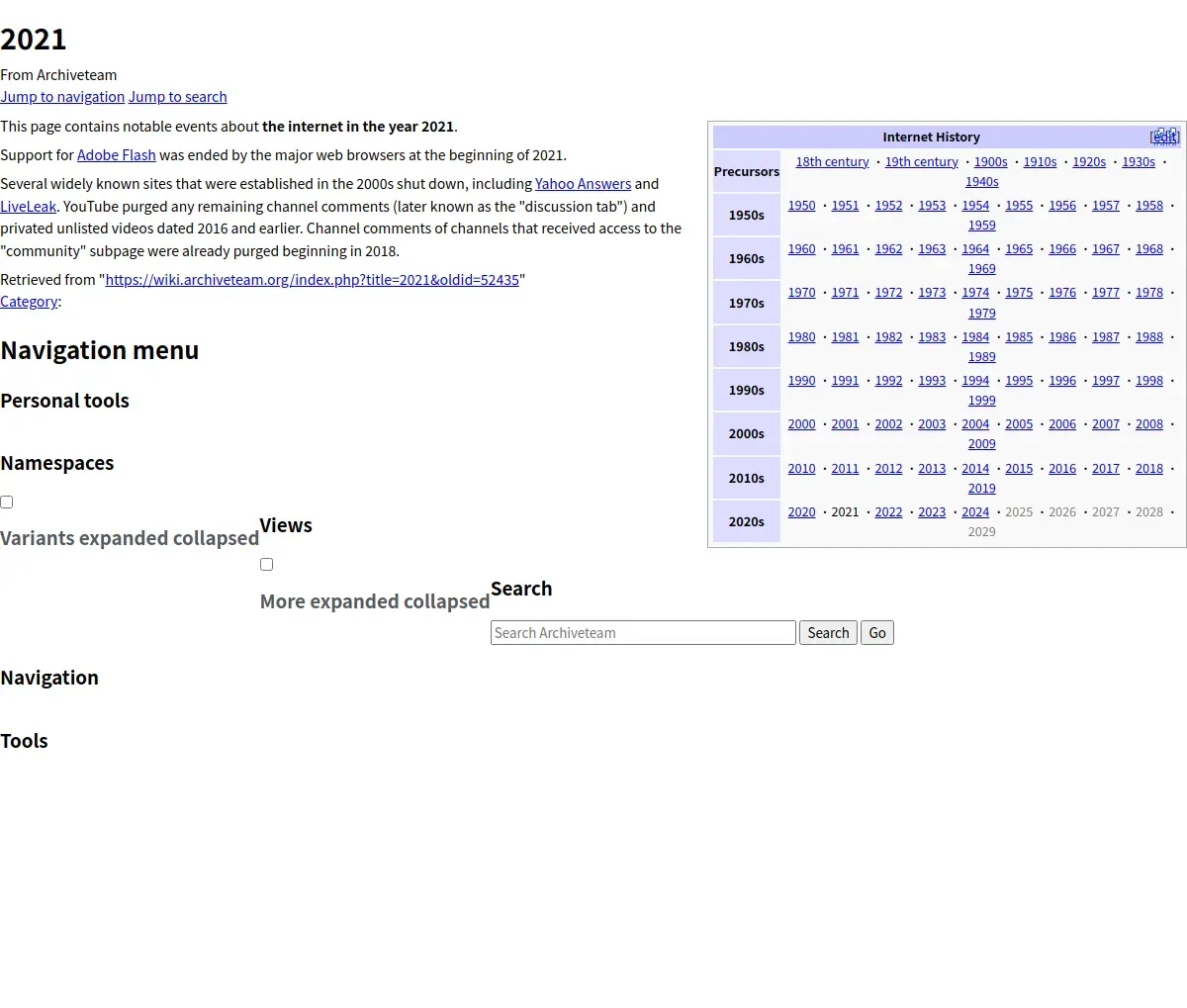
Task: Click the Go button
Action: click(x=877, y=633)
